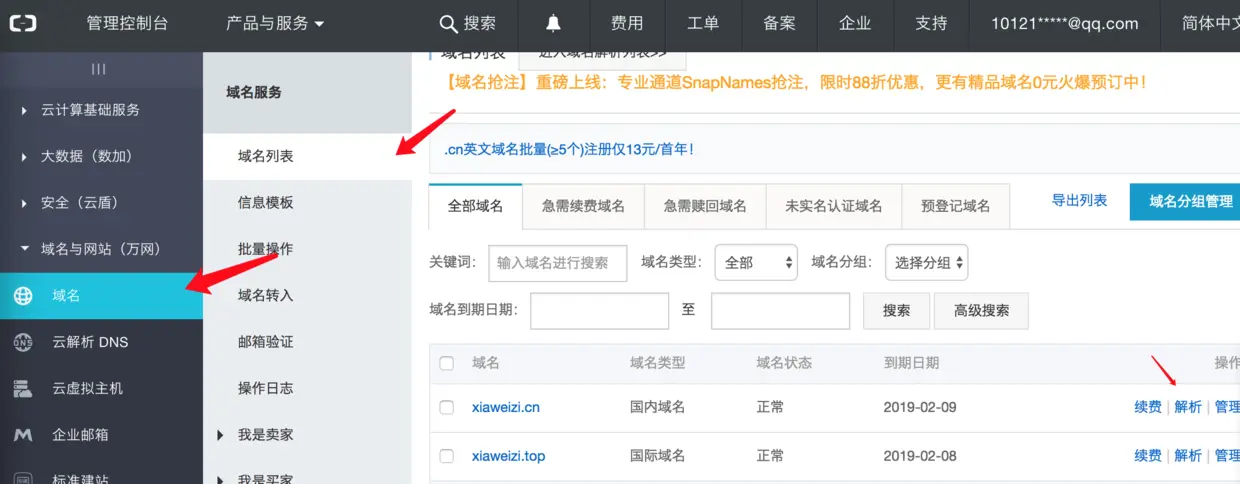Click the DNS icon beside 云解析 DNS
Image resolution: width=1240 pixels, height=484 pixels.
coord(23,342)
